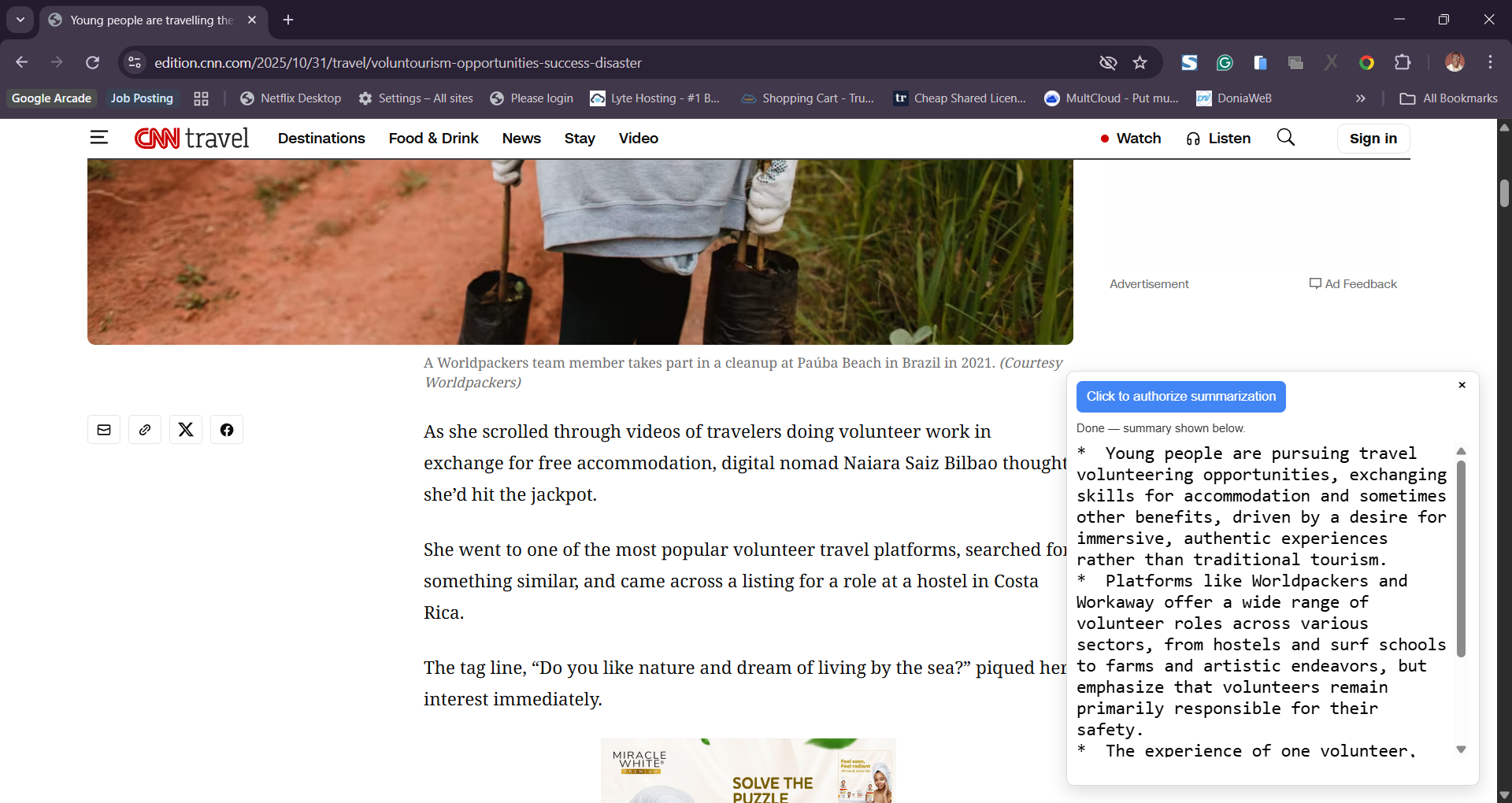The height and width of the screenshot is (803, 1512).
Task: Show more bookmarks chevron
Action: (1360, 98)
